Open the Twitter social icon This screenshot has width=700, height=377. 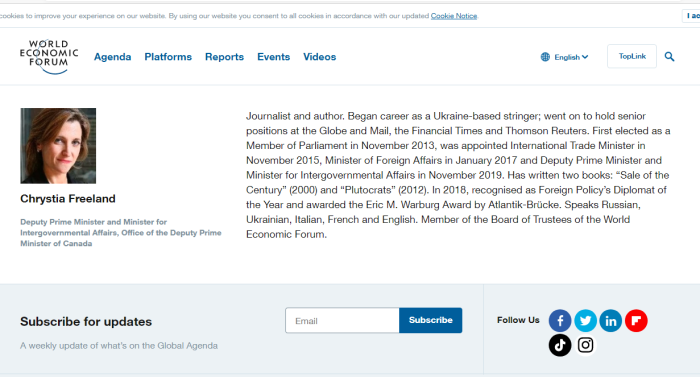(x=585, y=321)
